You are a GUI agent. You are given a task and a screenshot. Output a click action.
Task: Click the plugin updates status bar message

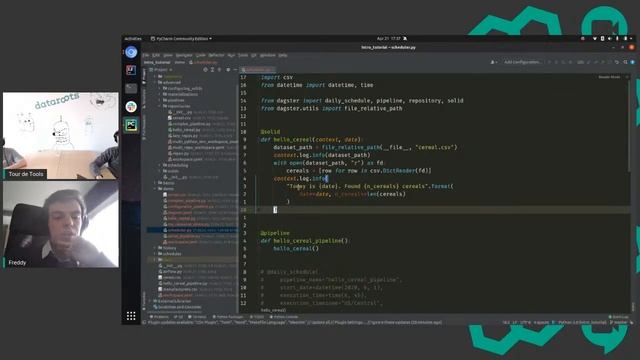(x=295, y=322)
